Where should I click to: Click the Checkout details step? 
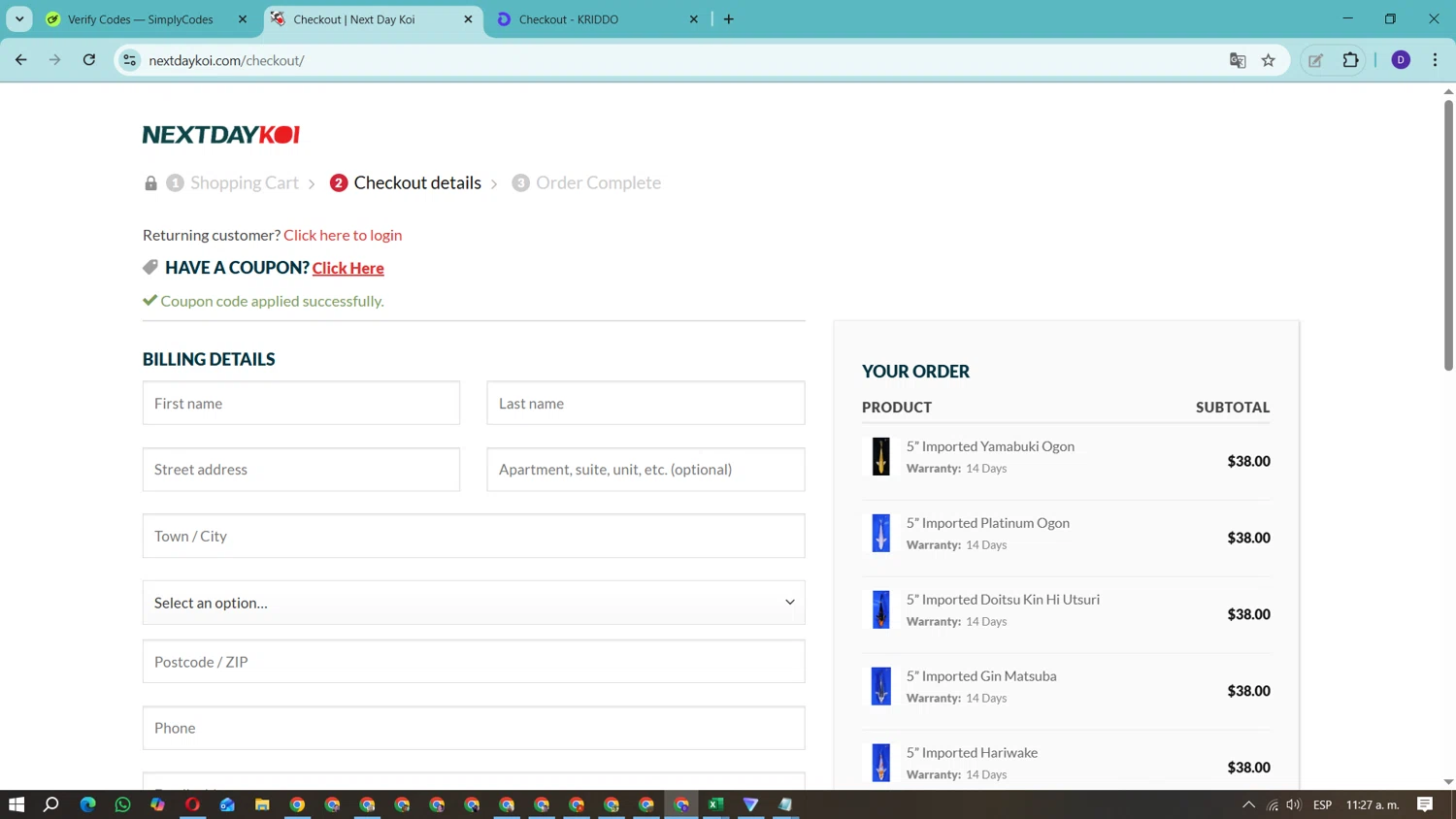click(x=417, y=182)
